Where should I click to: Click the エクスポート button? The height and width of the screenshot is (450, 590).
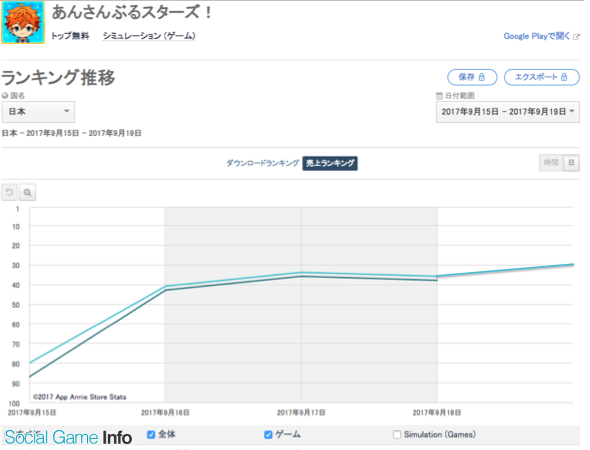coord(541,77)
